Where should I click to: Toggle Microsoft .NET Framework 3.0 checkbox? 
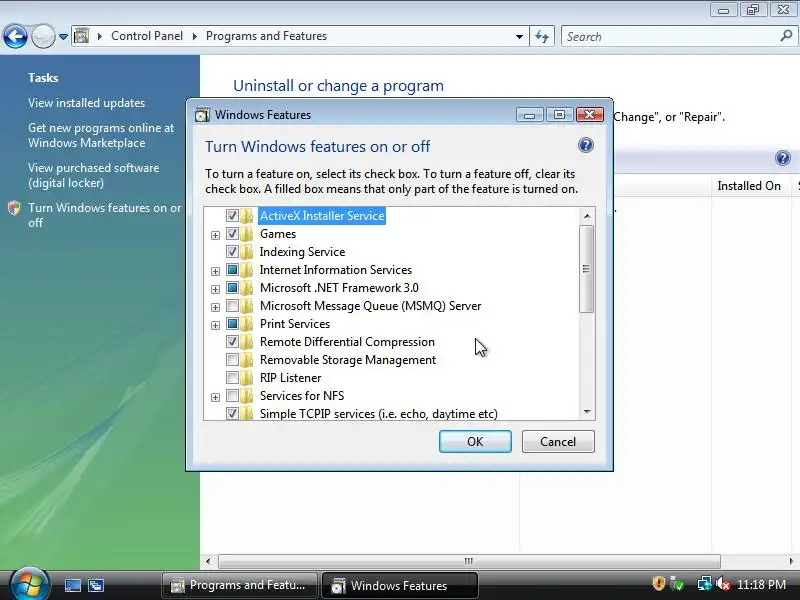tap(232, 288)
